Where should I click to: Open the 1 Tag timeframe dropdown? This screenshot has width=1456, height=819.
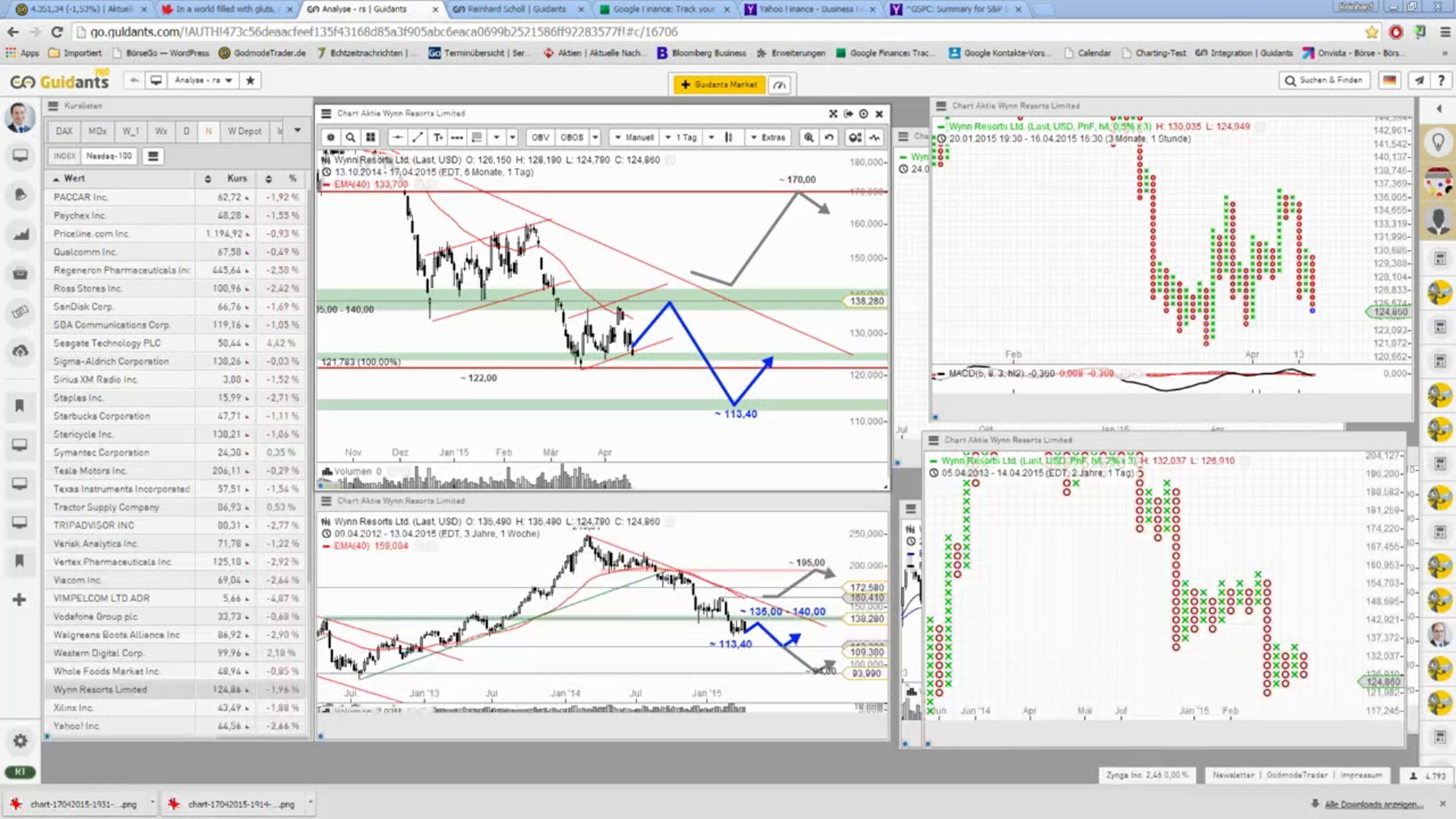[x=681, y=138]
